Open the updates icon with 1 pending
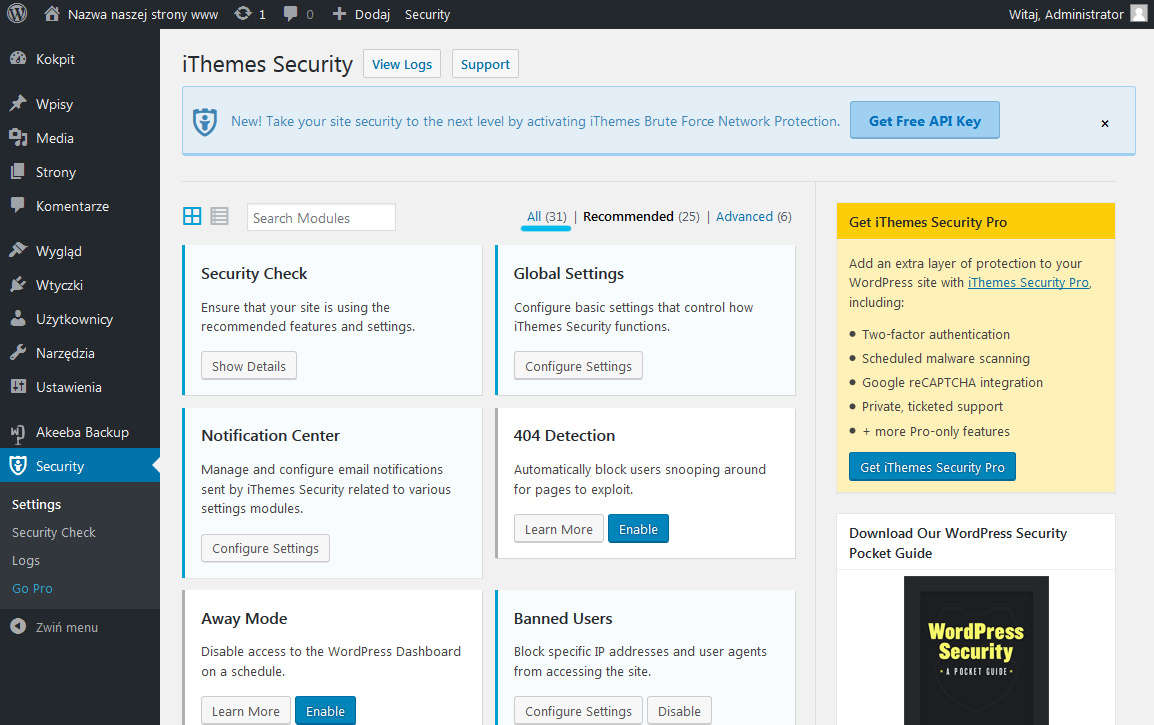This screenshot has height=725, width=1154. (x=243, y=13)
